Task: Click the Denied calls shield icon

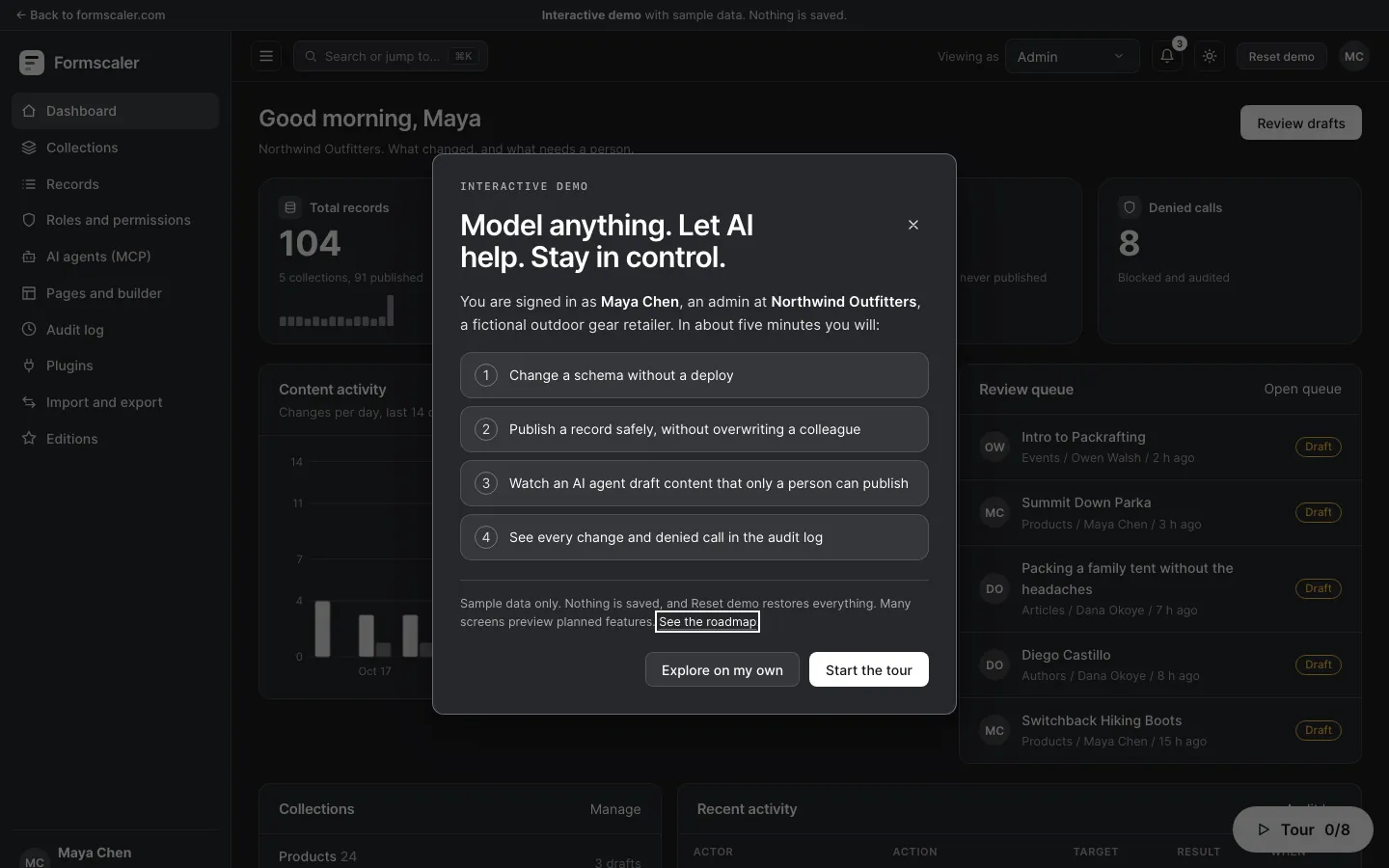Action: 1129,207
